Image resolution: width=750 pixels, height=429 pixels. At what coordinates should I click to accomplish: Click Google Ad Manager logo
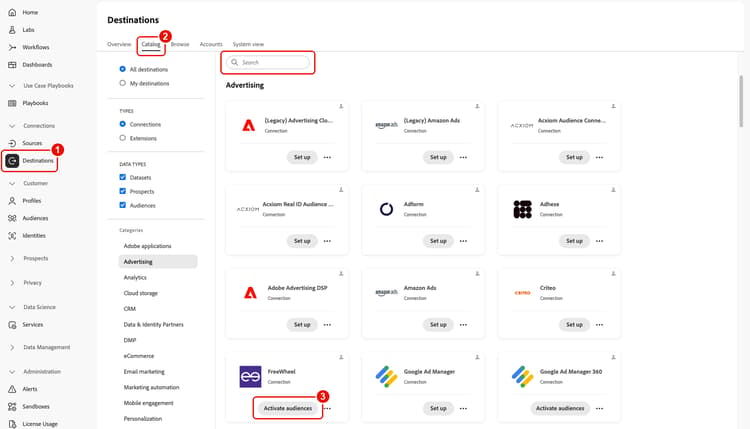[x=386, y=376]
